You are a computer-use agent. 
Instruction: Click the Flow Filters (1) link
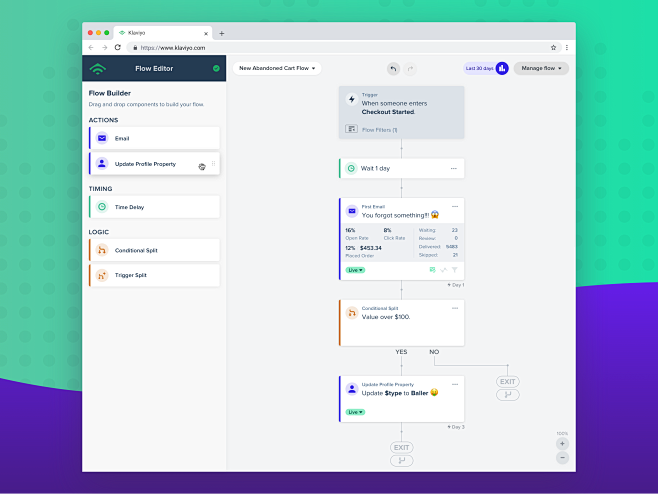379,129
